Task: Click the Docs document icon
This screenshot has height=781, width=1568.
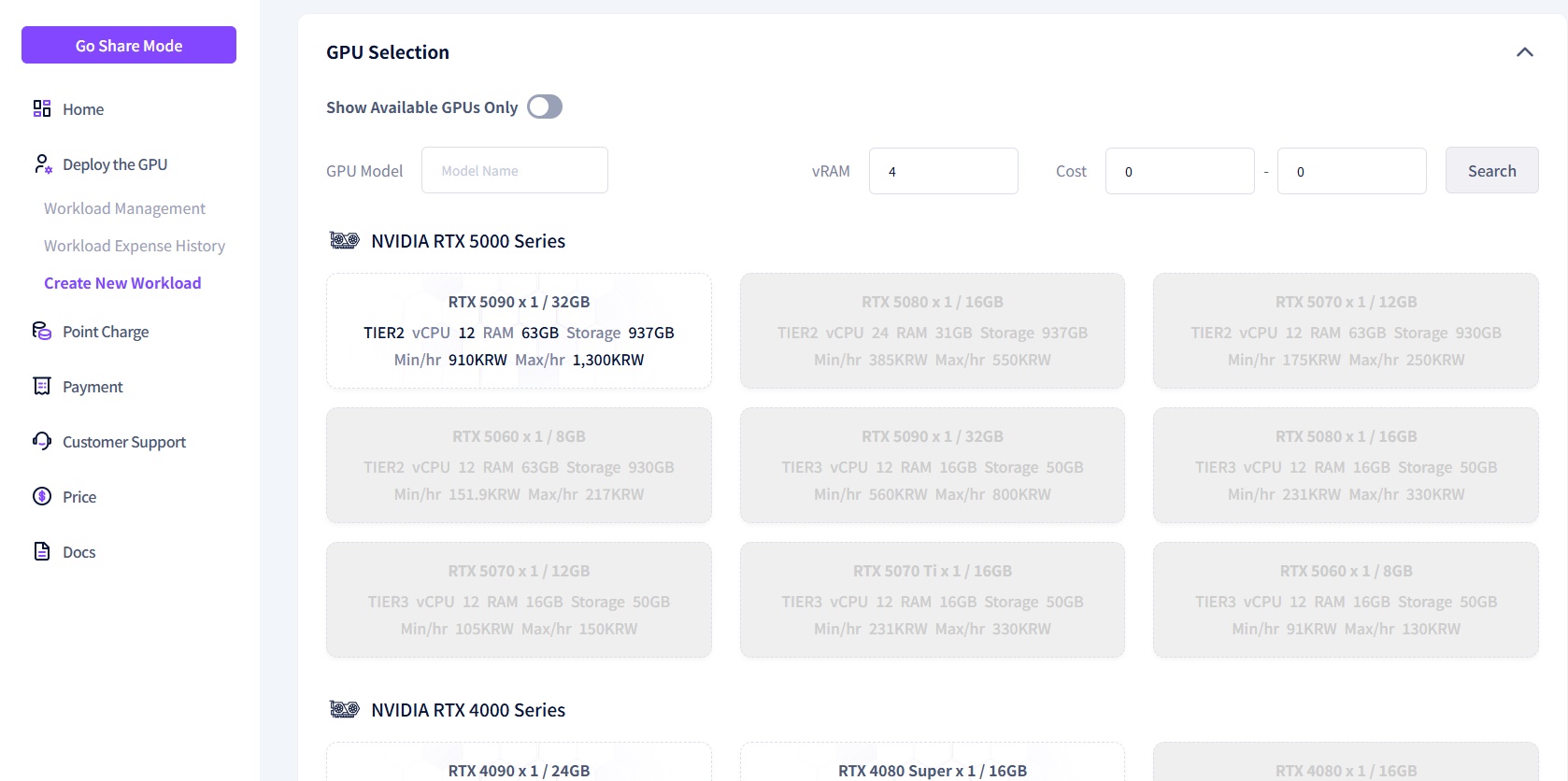Action: click(x=42, y=552)
